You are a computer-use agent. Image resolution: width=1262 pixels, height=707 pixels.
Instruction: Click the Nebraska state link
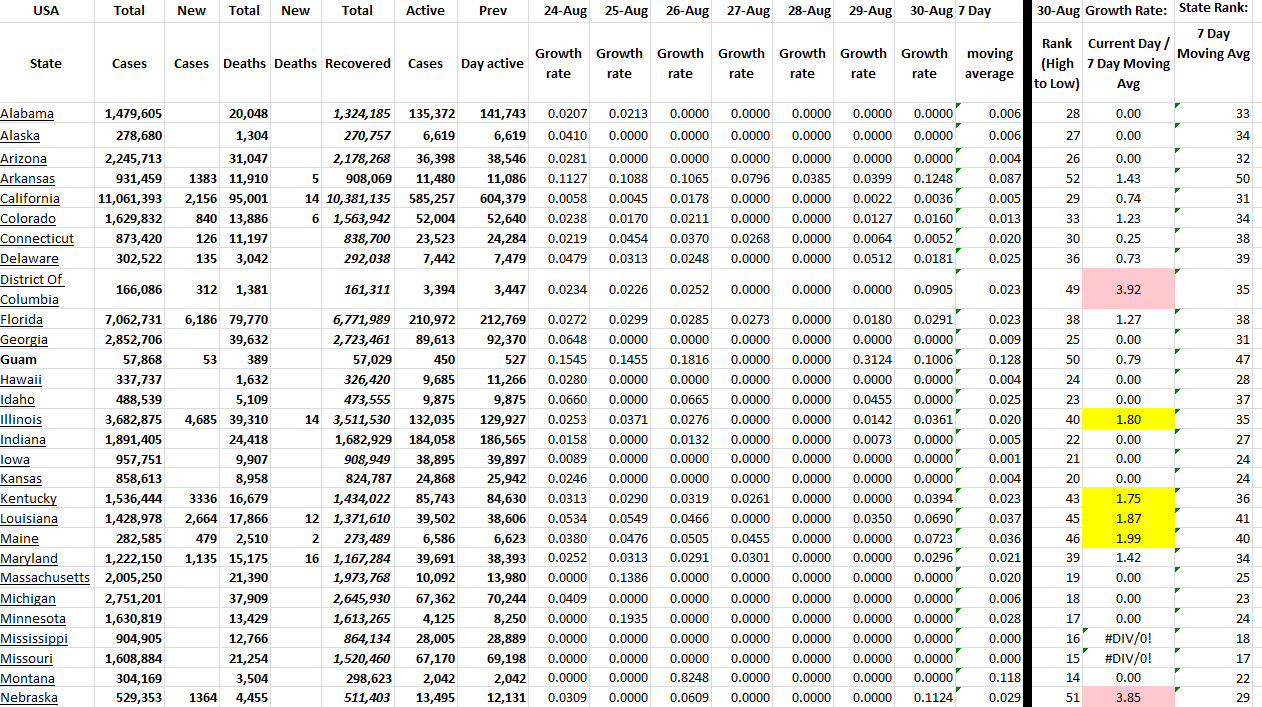tap(29, 698)
